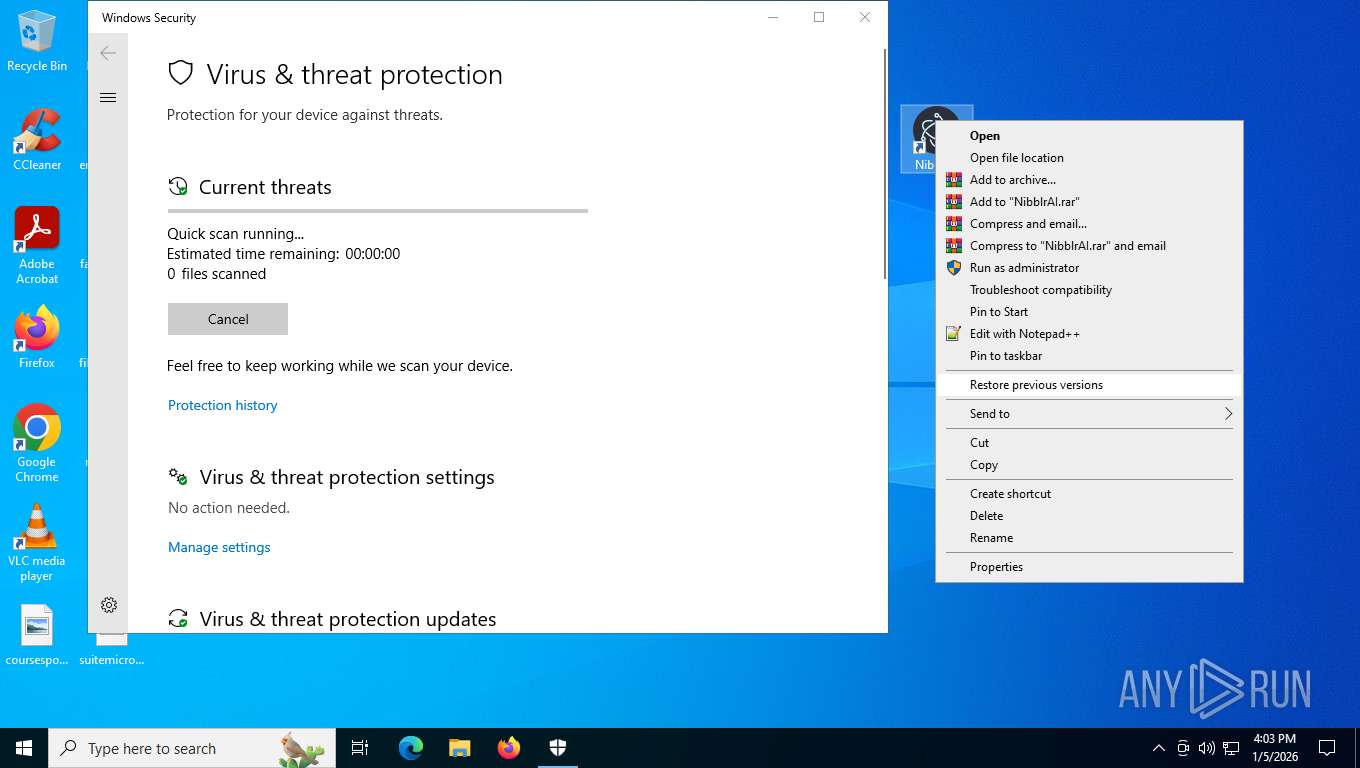Choose Open file location
Viewport: 1360px width, 768px height.
coord(1089,158)
